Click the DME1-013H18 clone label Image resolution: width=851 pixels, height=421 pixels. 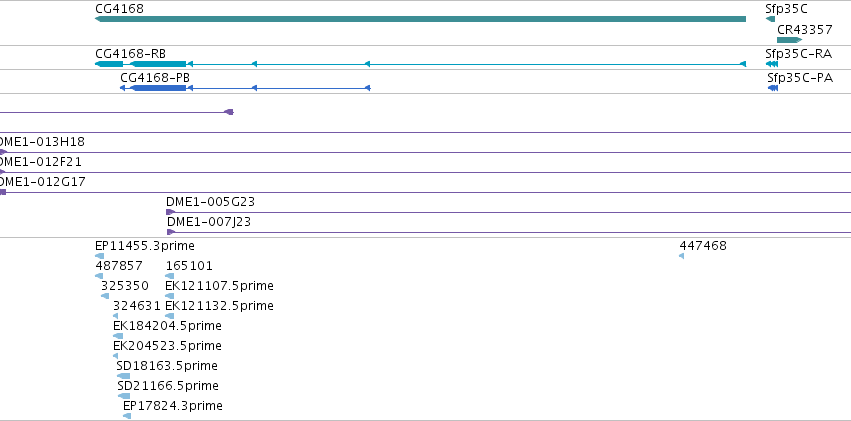click(x=42, y=142)
